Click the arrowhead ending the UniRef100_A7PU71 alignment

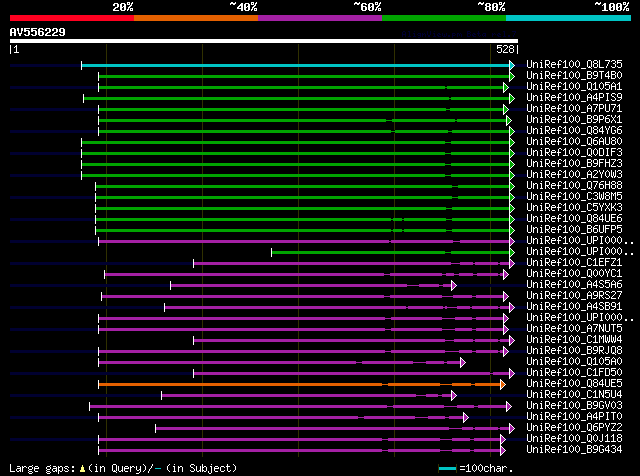pos(506,109)
